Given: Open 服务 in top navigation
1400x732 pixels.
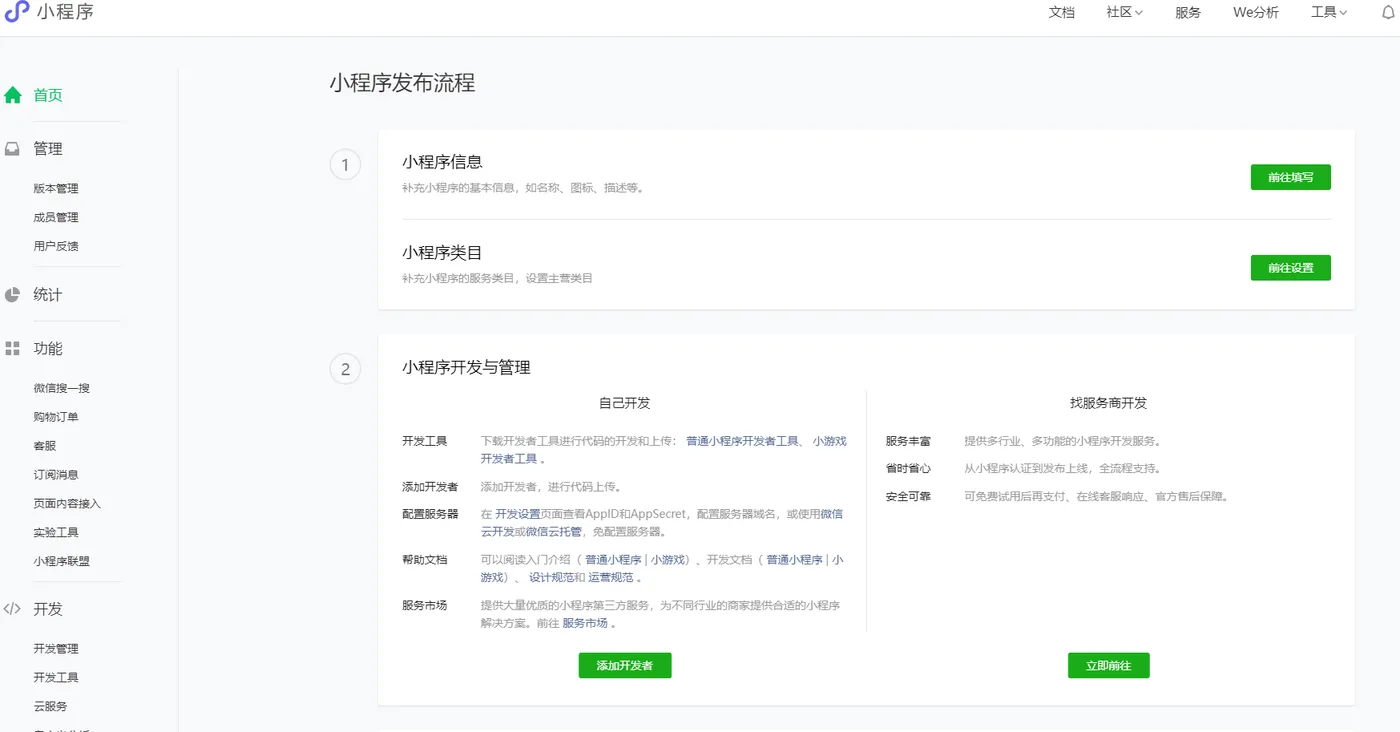Looking at the screenshot, I should 1188,12.
